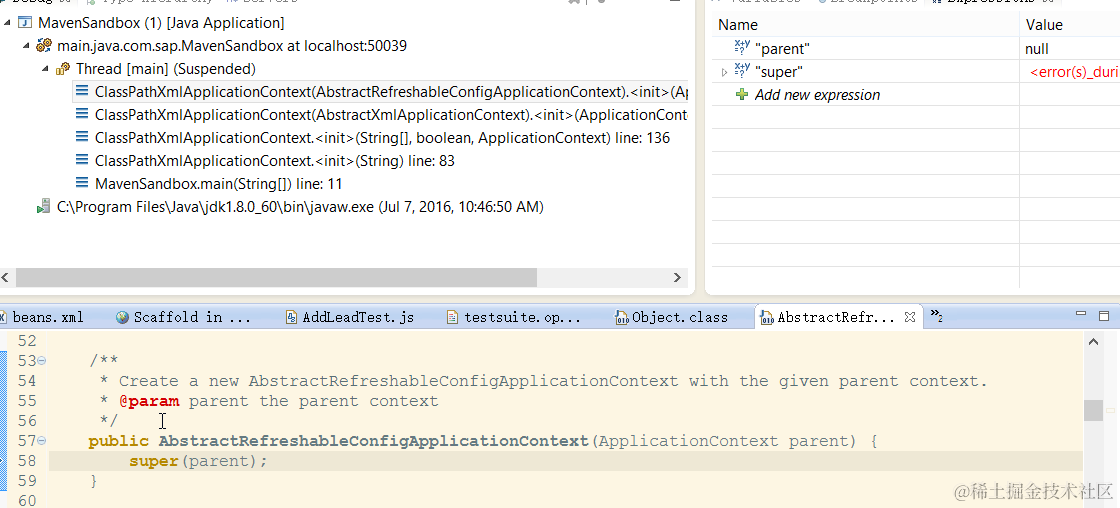
Task: Click Add new expression text
Action: (817, 94)
